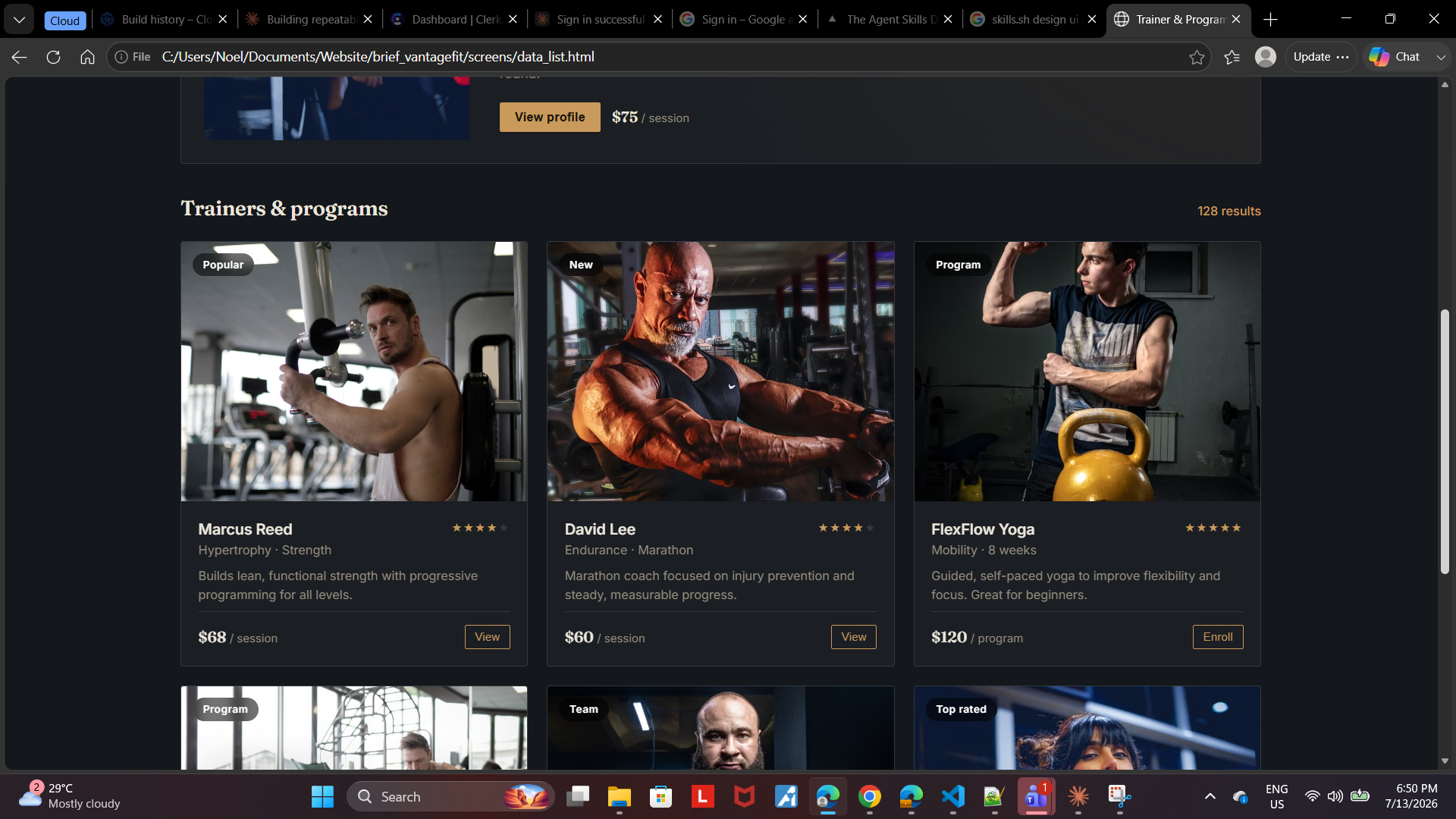Click the scrollbar up arrow
1456x819 pixels.
click(1445, 84)
